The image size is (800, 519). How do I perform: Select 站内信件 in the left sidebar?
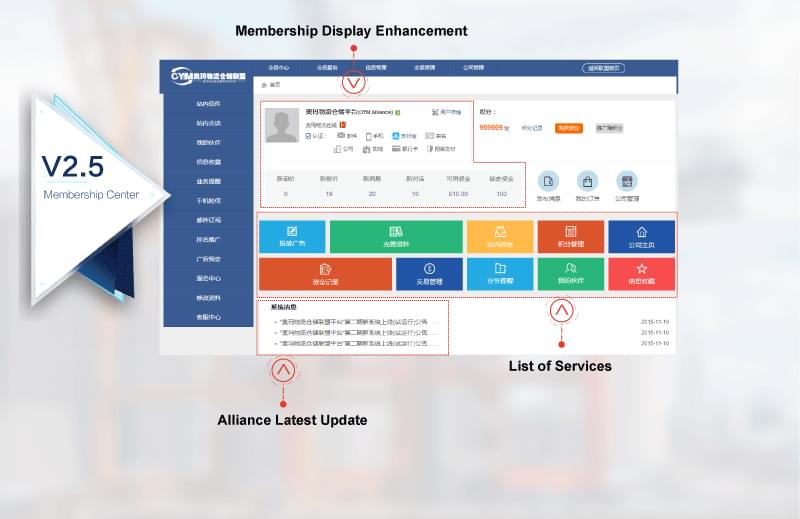pos(208,104)
